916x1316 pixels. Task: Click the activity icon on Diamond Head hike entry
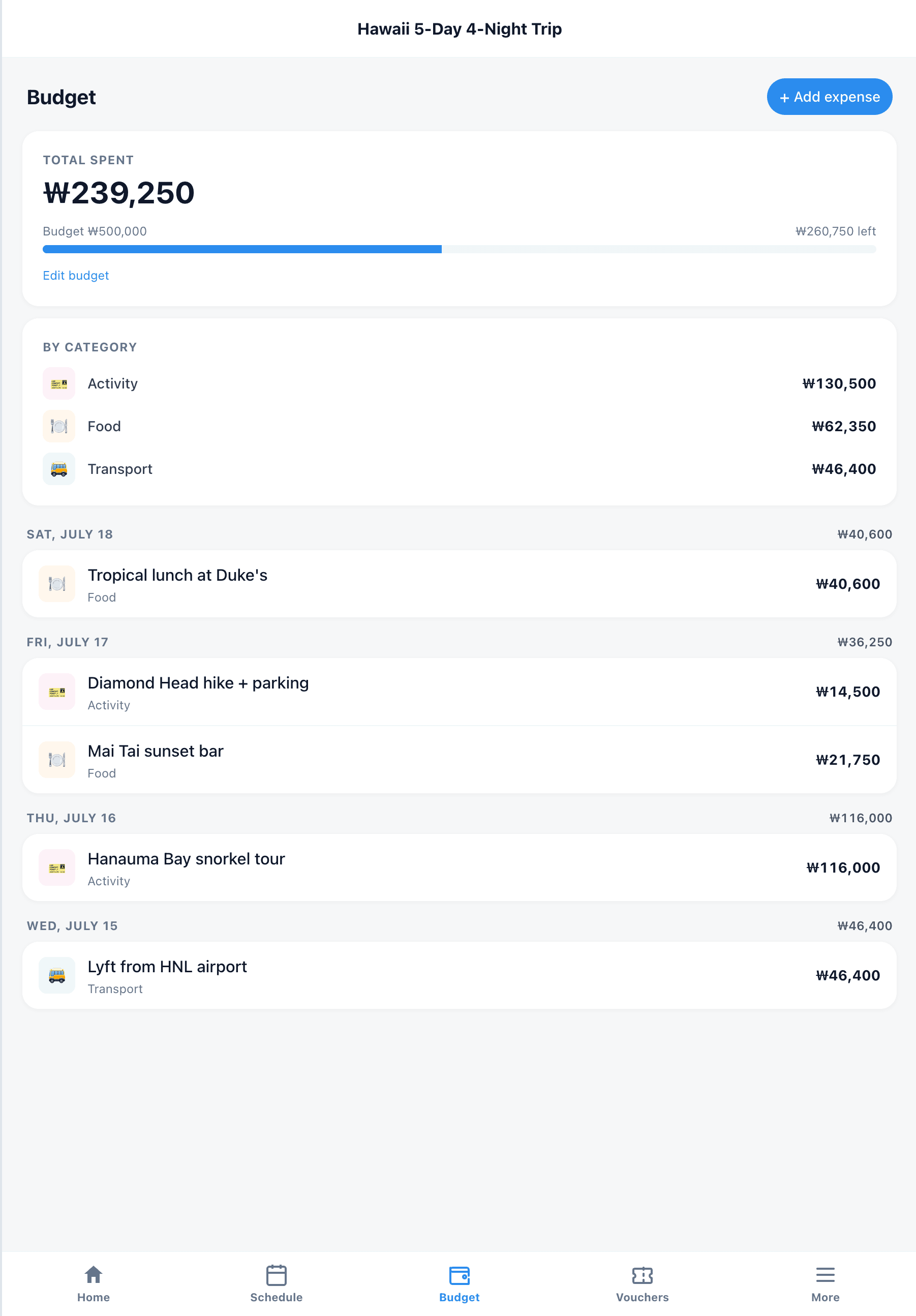pos(56,691)
